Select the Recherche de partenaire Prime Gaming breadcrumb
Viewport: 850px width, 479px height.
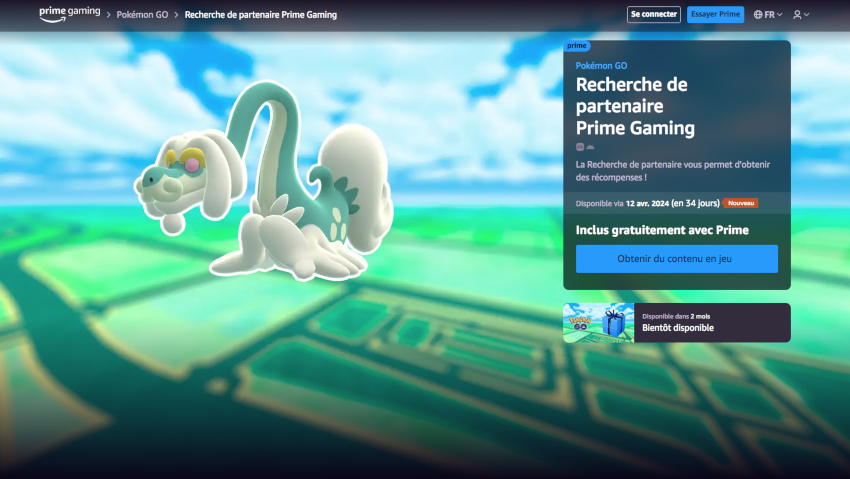tap(261, 15)
